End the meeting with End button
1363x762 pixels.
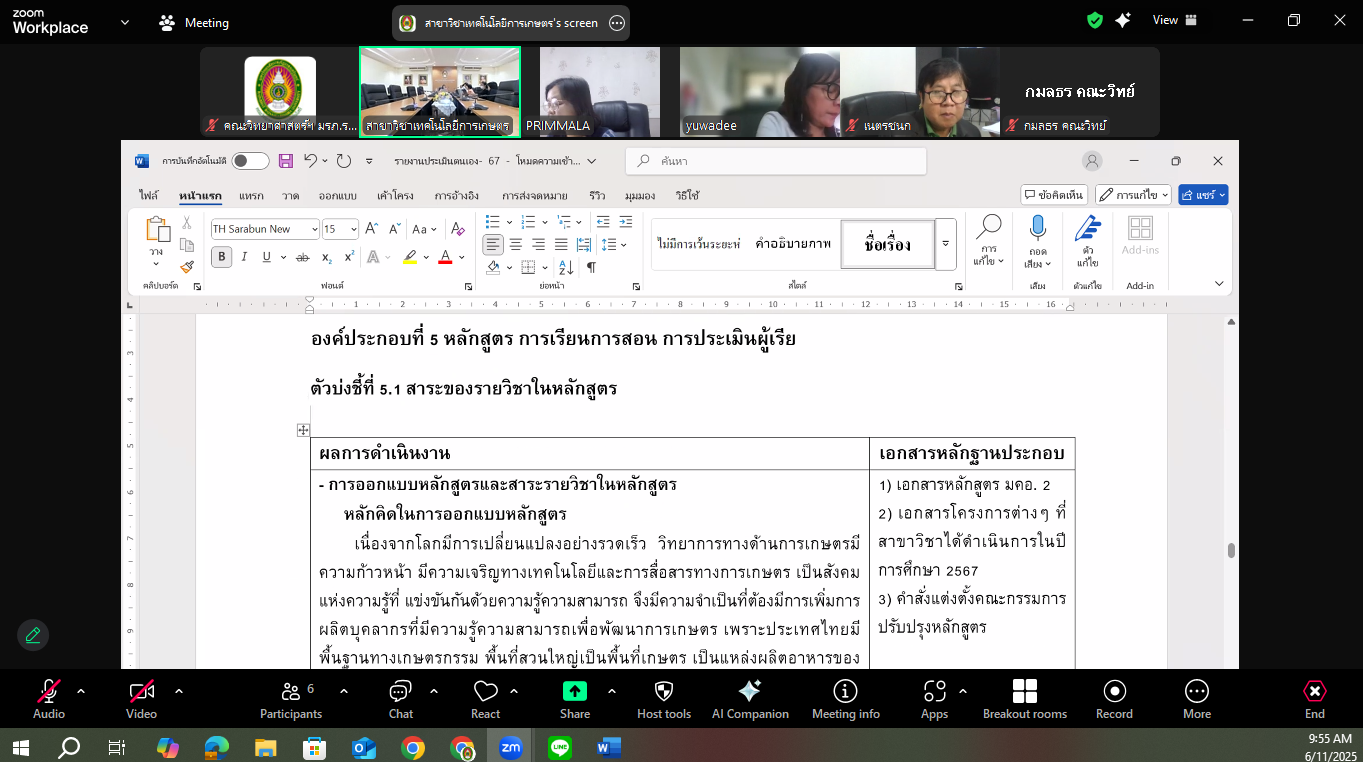pyautogui.click(x=1314, y=692)
